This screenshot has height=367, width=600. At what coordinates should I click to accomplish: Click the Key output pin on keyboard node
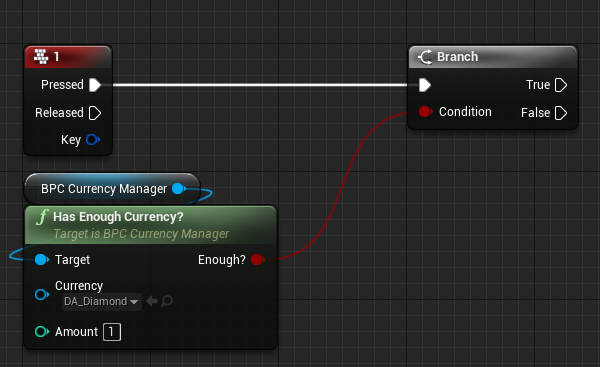click(93, 140)
